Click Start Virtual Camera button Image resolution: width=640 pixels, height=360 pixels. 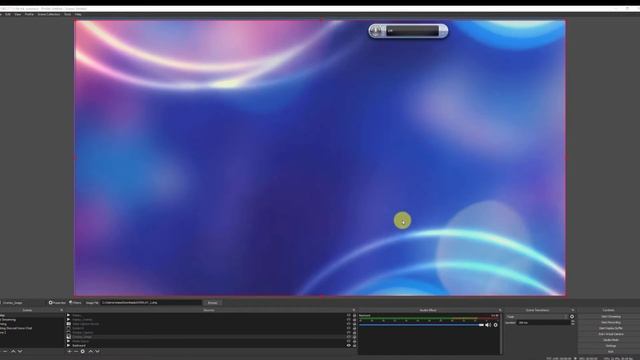tap(611, 334)
